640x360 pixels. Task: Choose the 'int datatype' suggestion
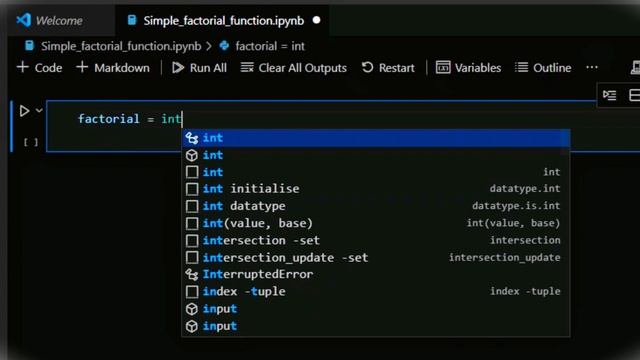376,206
